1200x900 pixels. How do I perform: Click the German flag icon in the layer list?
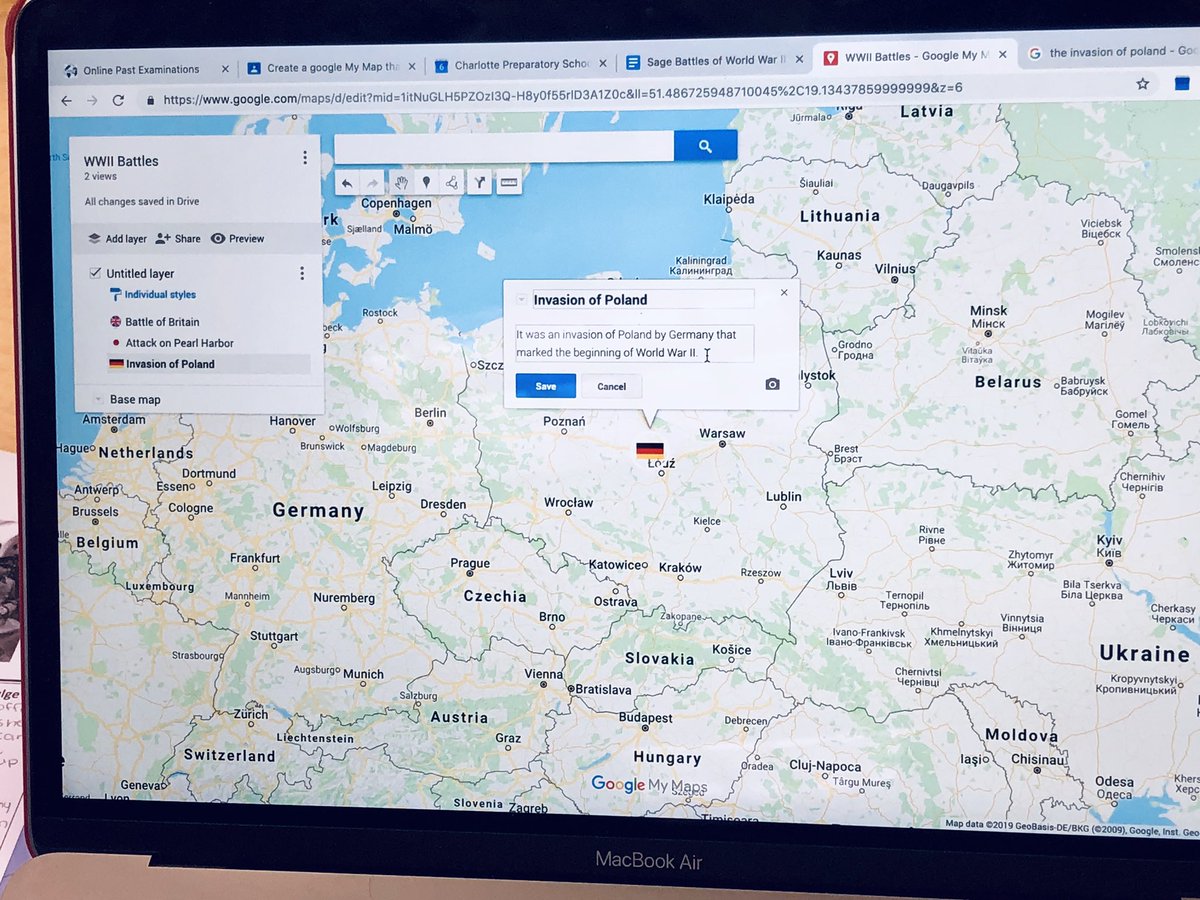point(116,364)
